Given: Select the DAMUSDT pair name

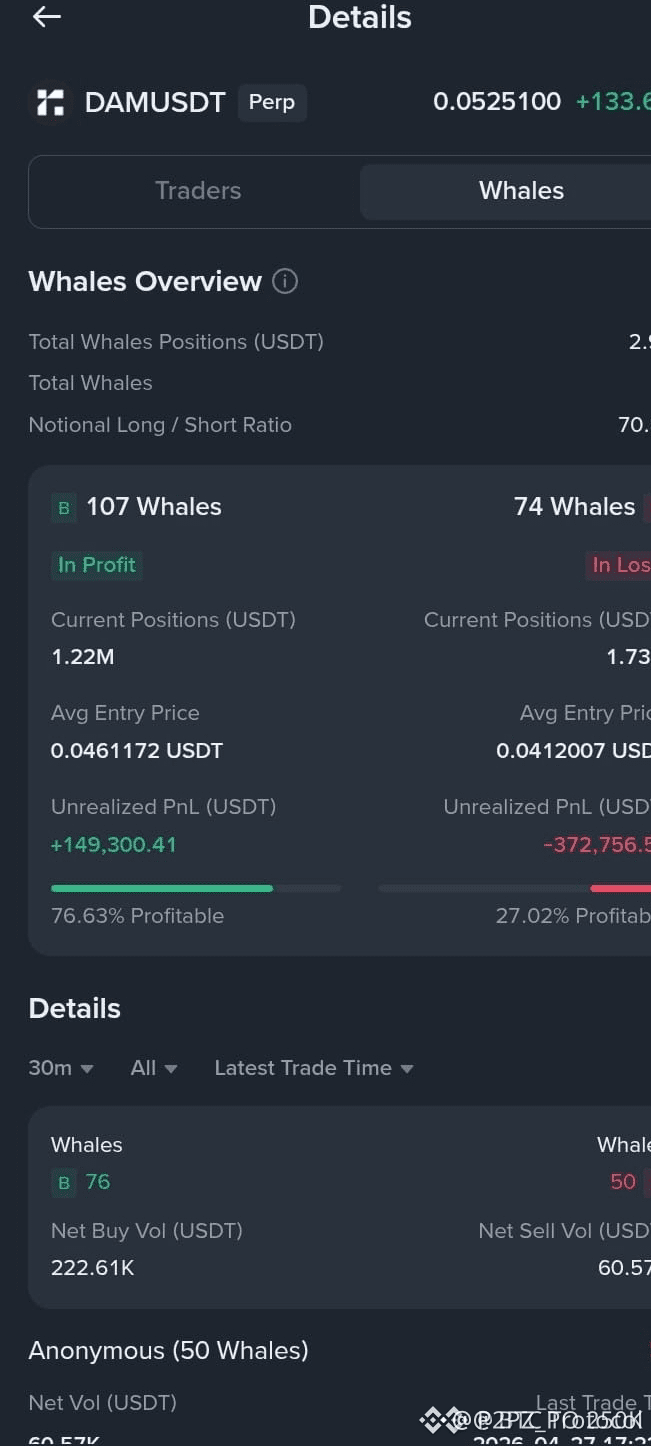Looking at the screenshot, I should [x=155, y=102].
